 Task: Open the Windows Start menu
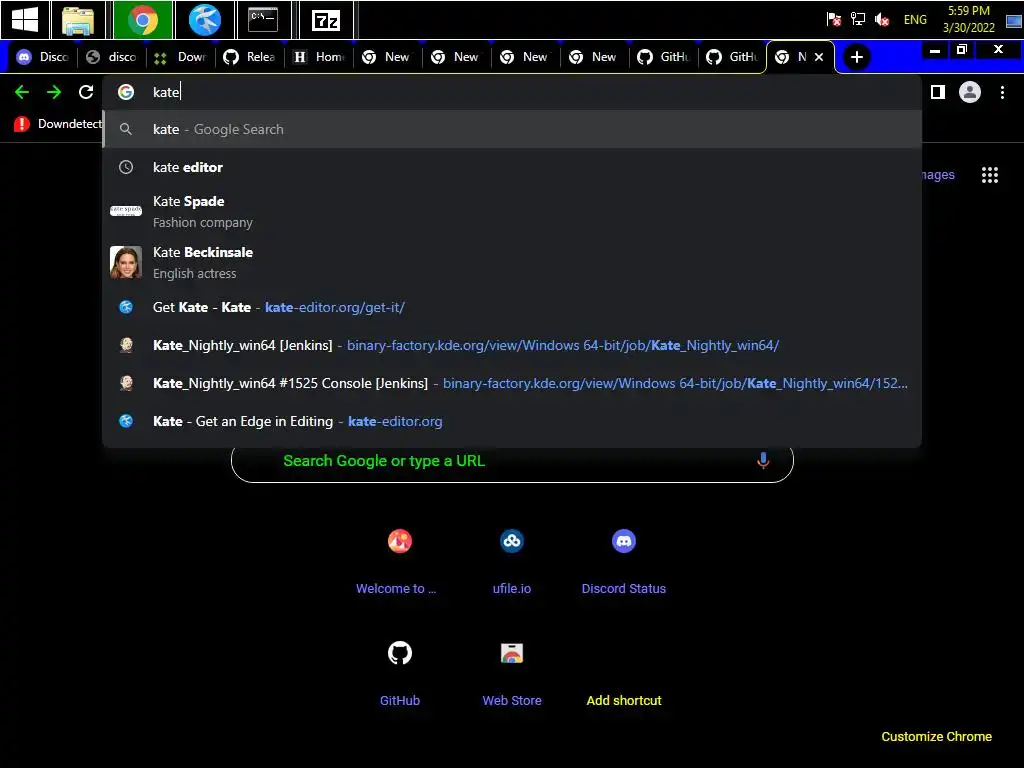[25, 20]
